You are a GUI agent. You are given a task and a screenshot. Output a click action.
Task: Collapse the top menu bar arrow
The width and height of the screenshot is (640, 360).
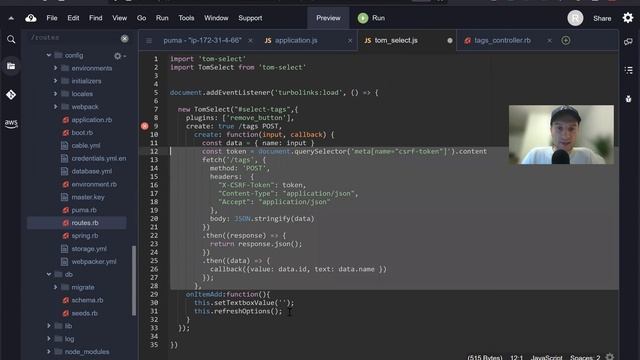(11, 18)
